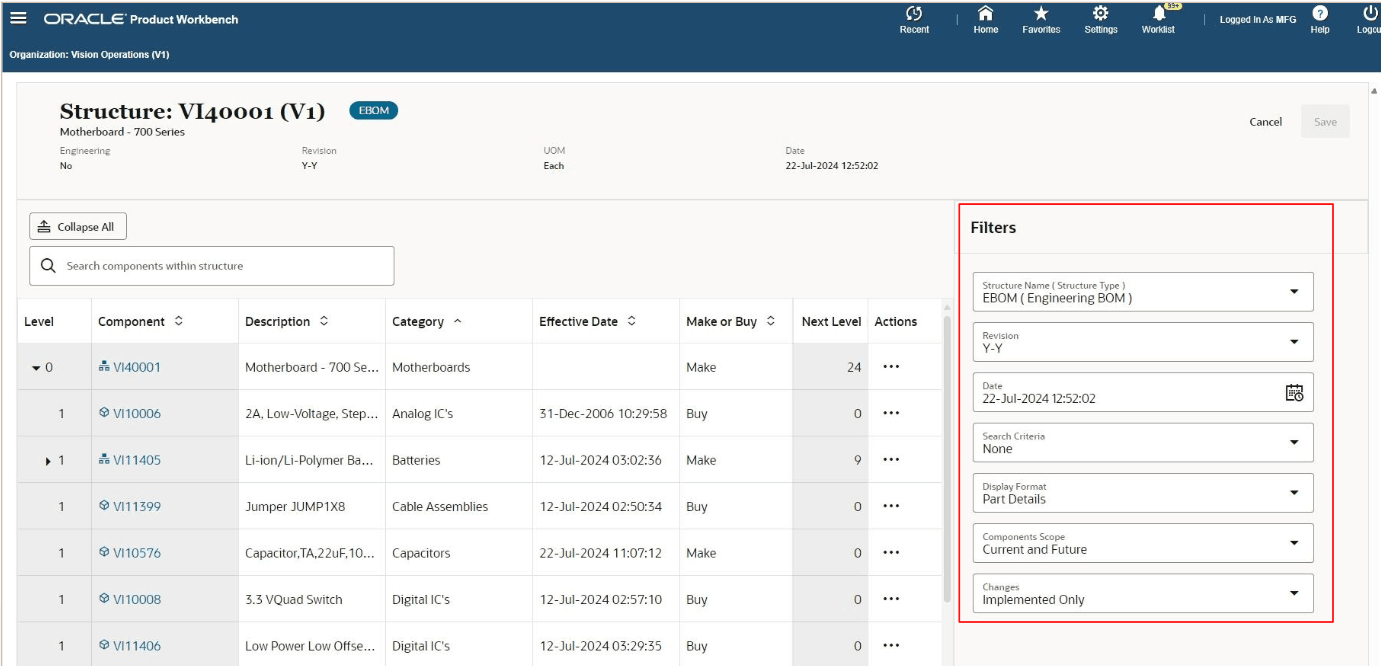The height and width of the screenshot is (666, 1381).
Task: Open the VI10008 component link
Action: [x=137, y=599]
